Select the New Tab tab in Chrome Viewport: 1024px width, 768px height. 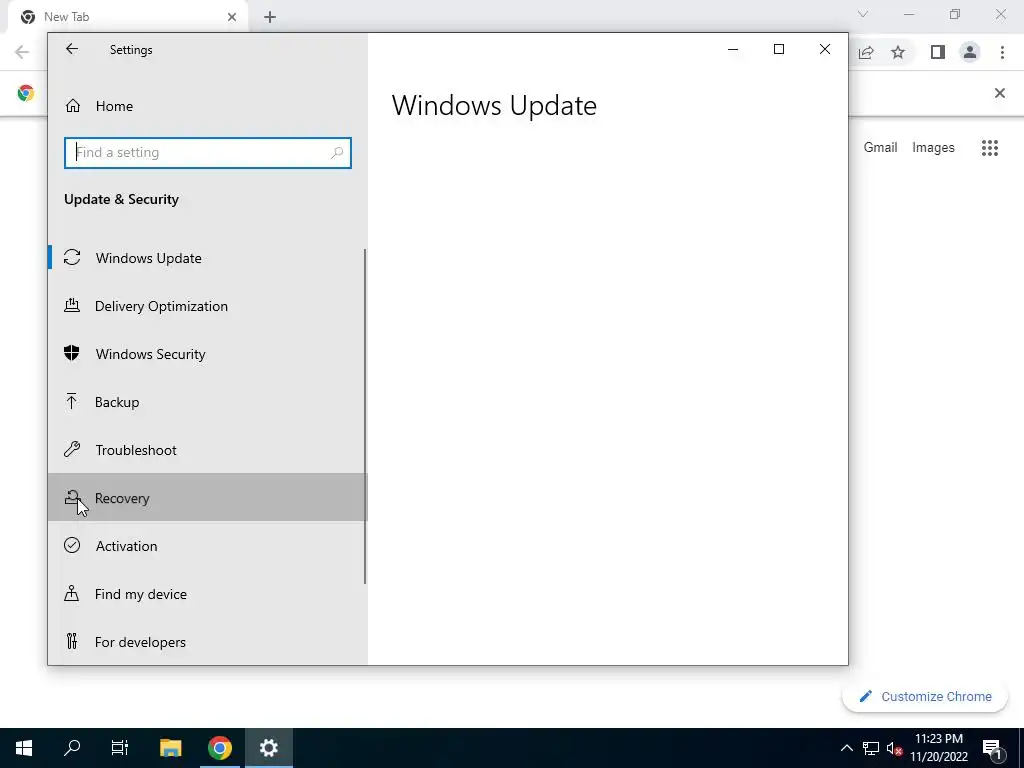(x=128, y=17)
